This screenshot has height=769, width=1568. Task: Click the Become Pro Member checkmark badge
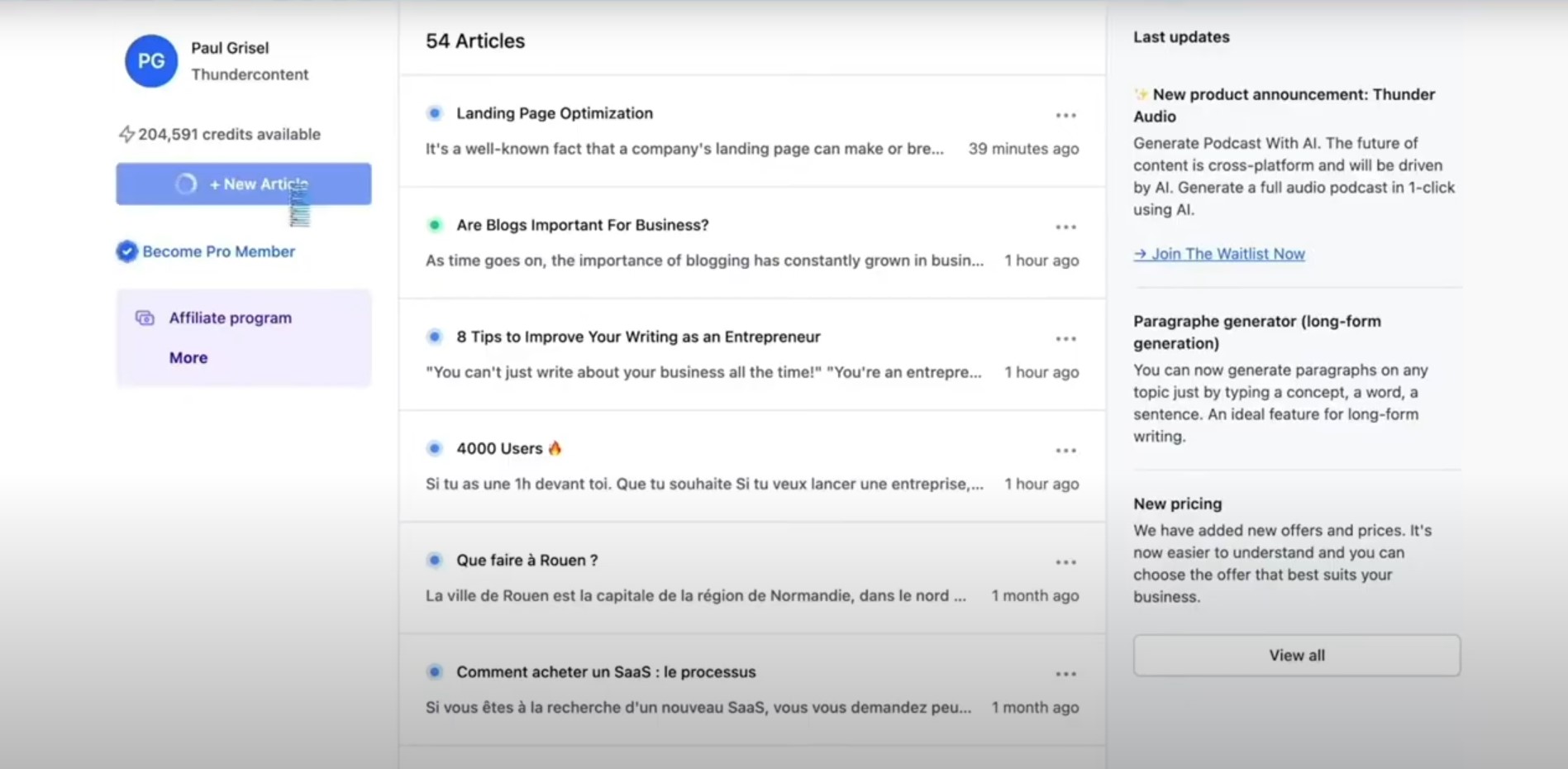(126, 251)
